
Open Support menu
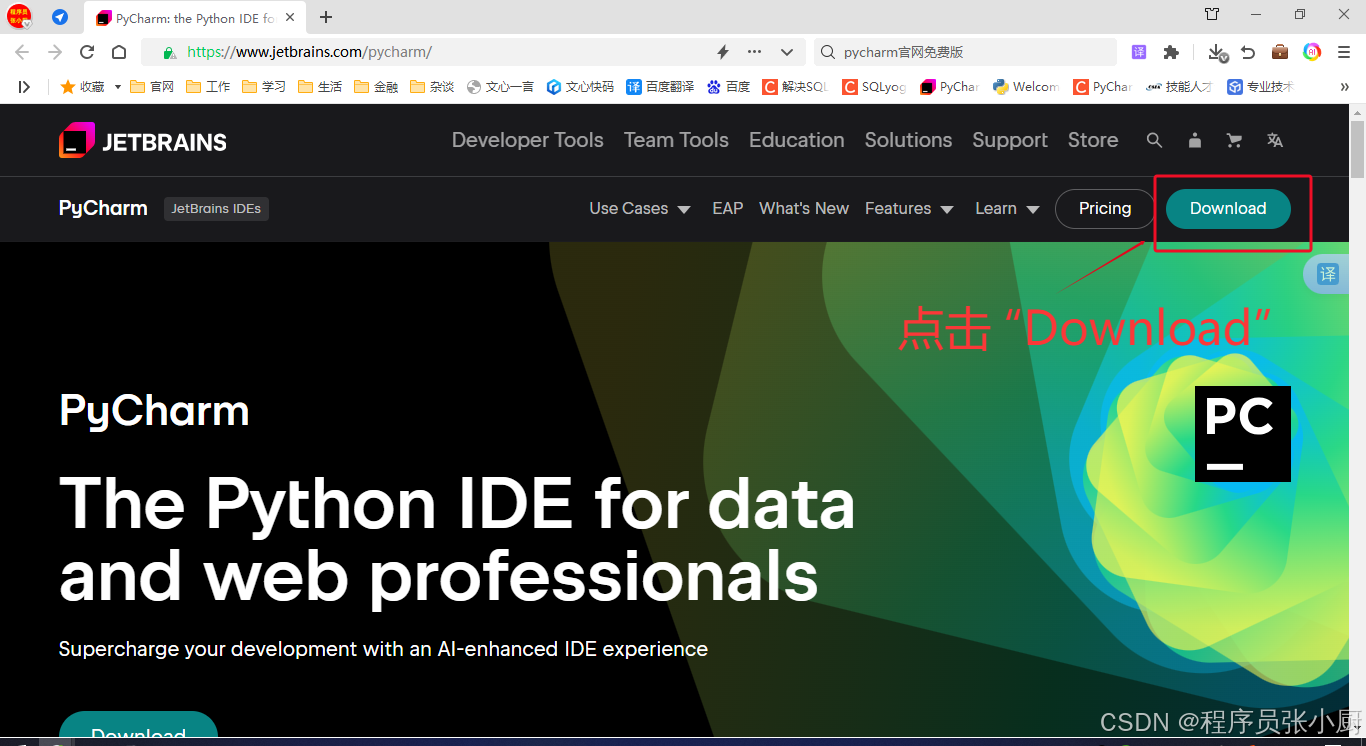click(1010, 141)
